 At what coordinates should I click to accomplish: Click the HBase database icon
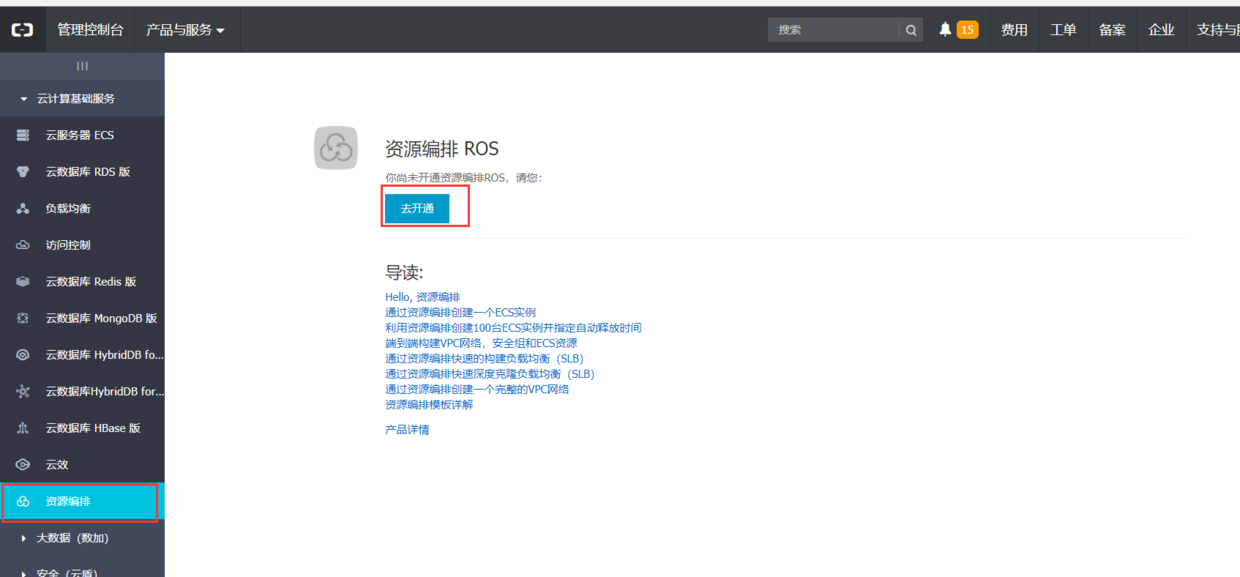[23, 428]
